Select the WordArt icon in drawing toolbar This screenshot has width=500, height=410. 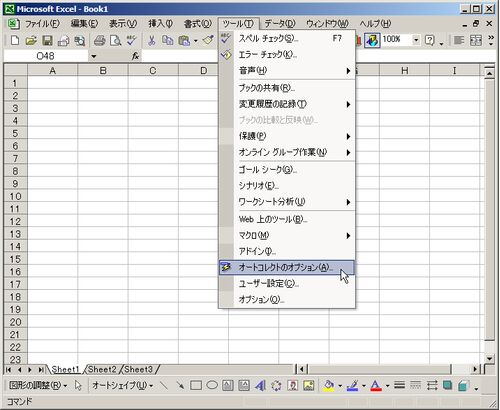click(x=260, y=386)
